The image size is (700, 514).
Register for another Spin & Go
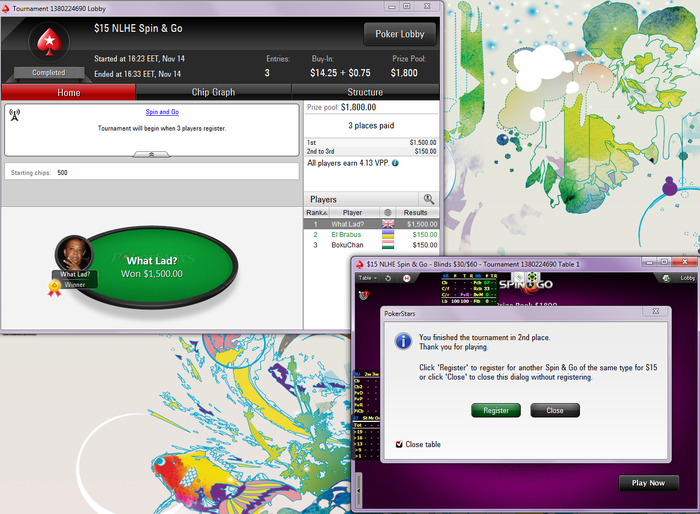click(496, 410)
